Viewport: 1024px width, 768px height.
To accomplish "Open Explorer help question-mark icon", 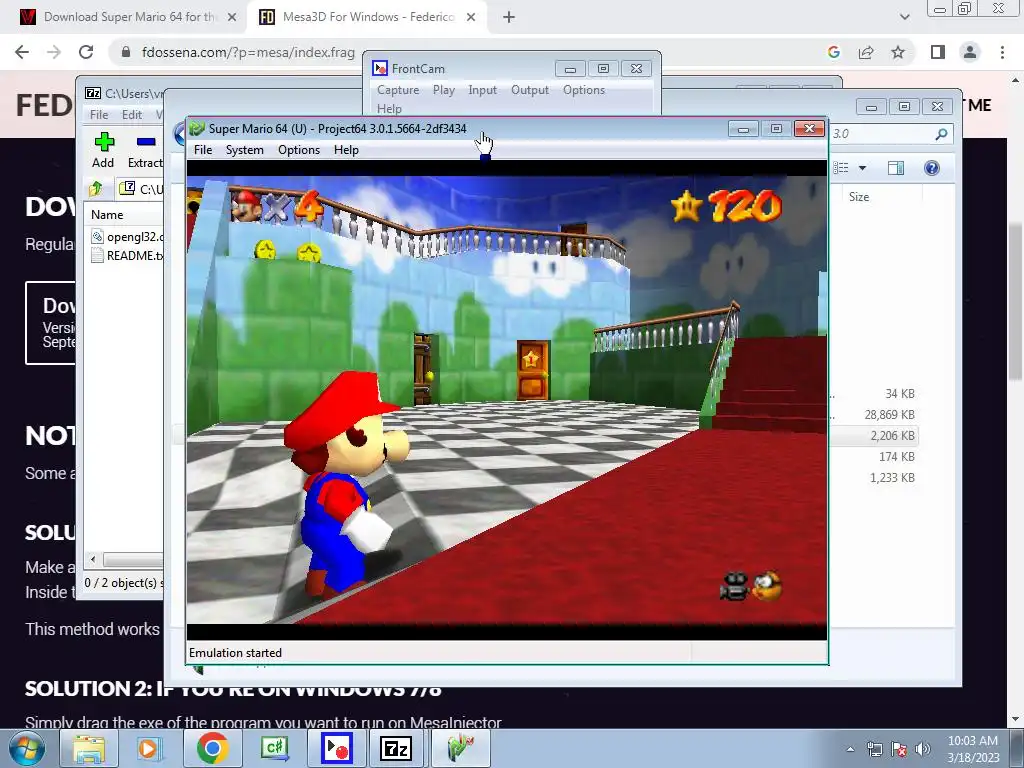I will 932,168.
